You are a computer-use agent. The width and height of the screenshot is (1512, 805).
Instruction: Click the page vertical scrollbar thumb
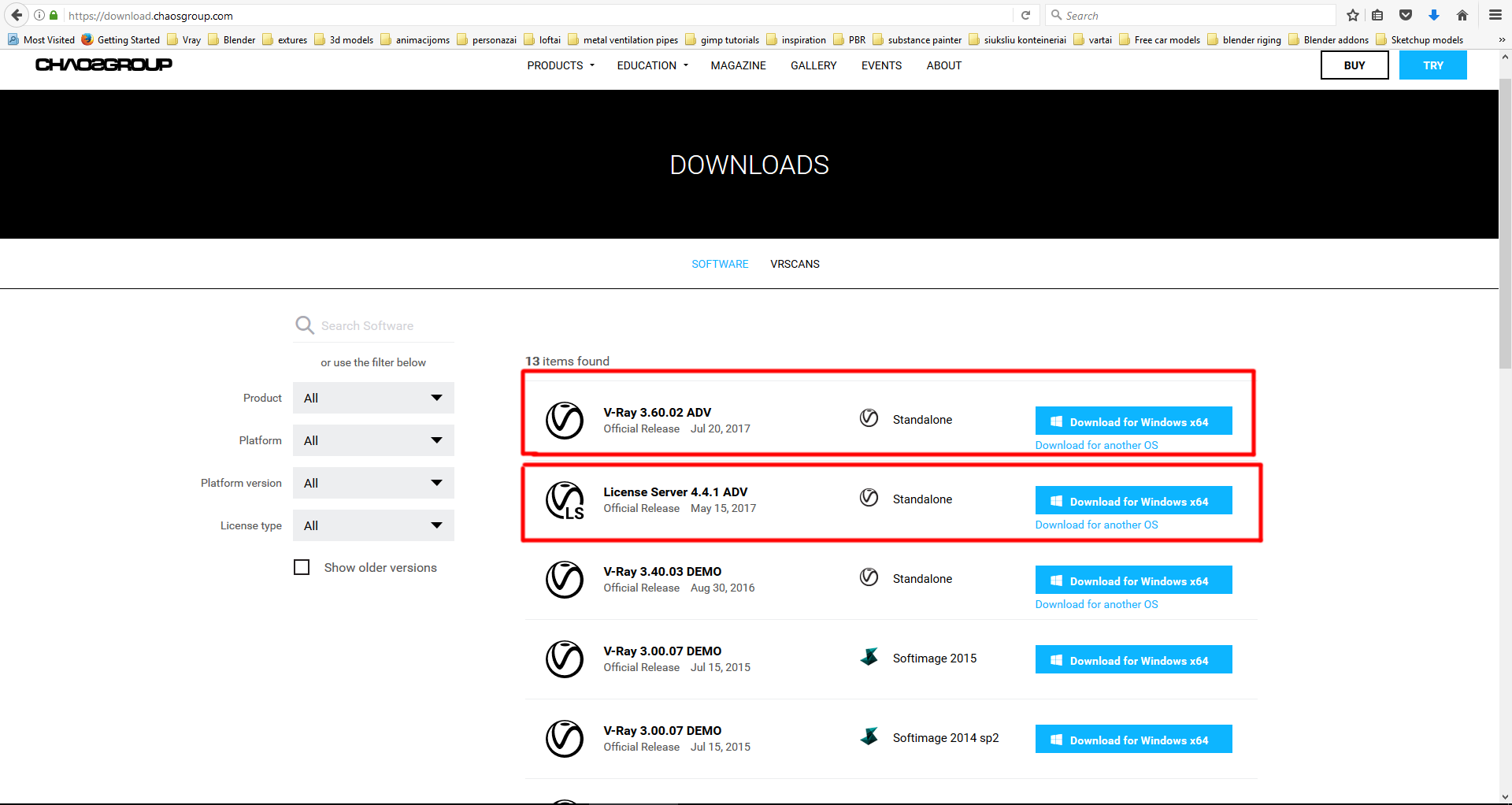pos(1505,223)
